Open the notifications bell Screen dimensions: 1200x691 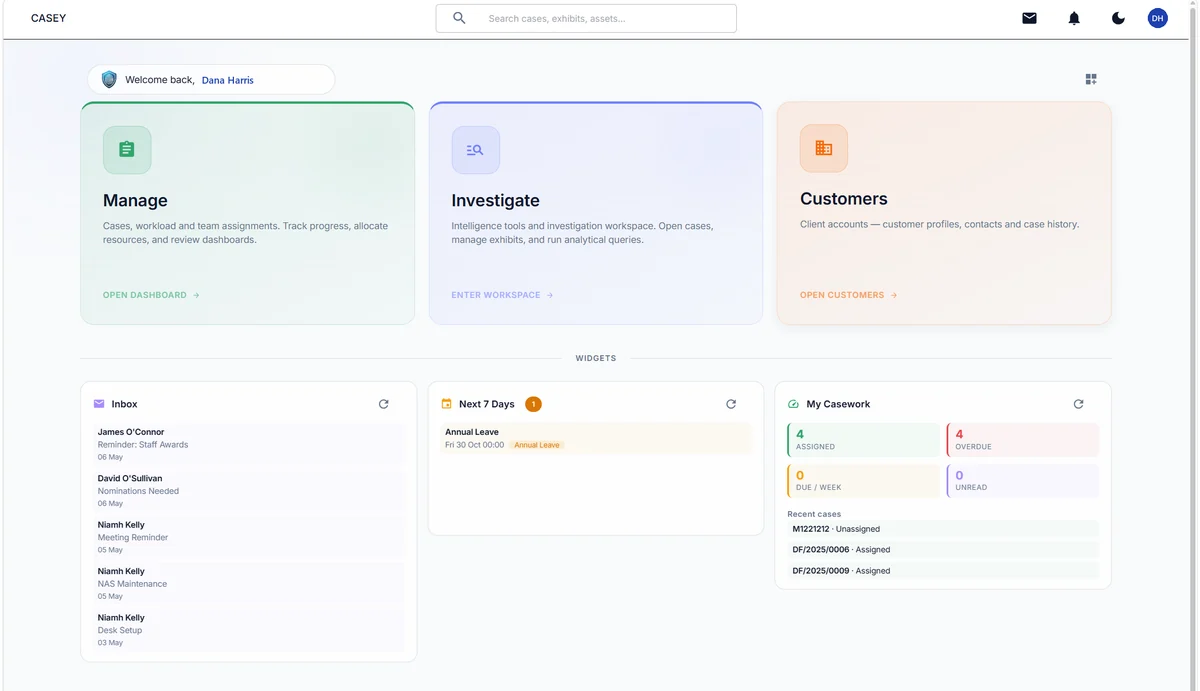click(1074, 18)
